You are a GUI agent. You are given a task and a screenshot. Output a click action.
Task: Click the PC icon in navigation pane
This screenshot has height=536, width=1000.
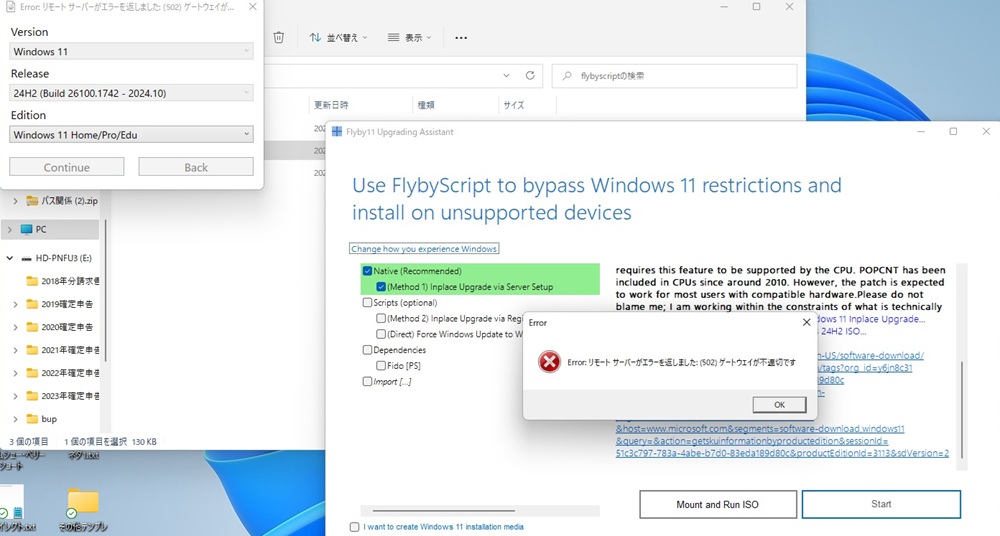tap(26, 229)
